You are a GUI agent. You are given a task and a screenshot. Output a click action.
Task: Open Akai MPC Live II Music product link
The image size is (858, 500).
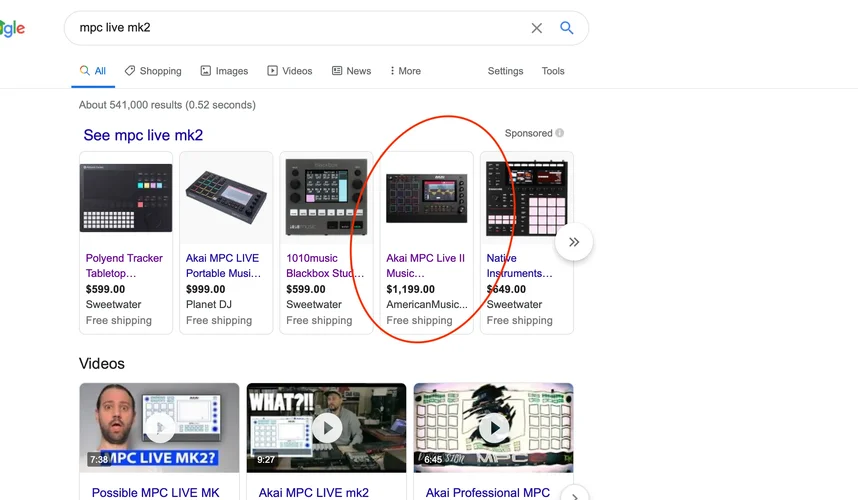tap(425, 265)
